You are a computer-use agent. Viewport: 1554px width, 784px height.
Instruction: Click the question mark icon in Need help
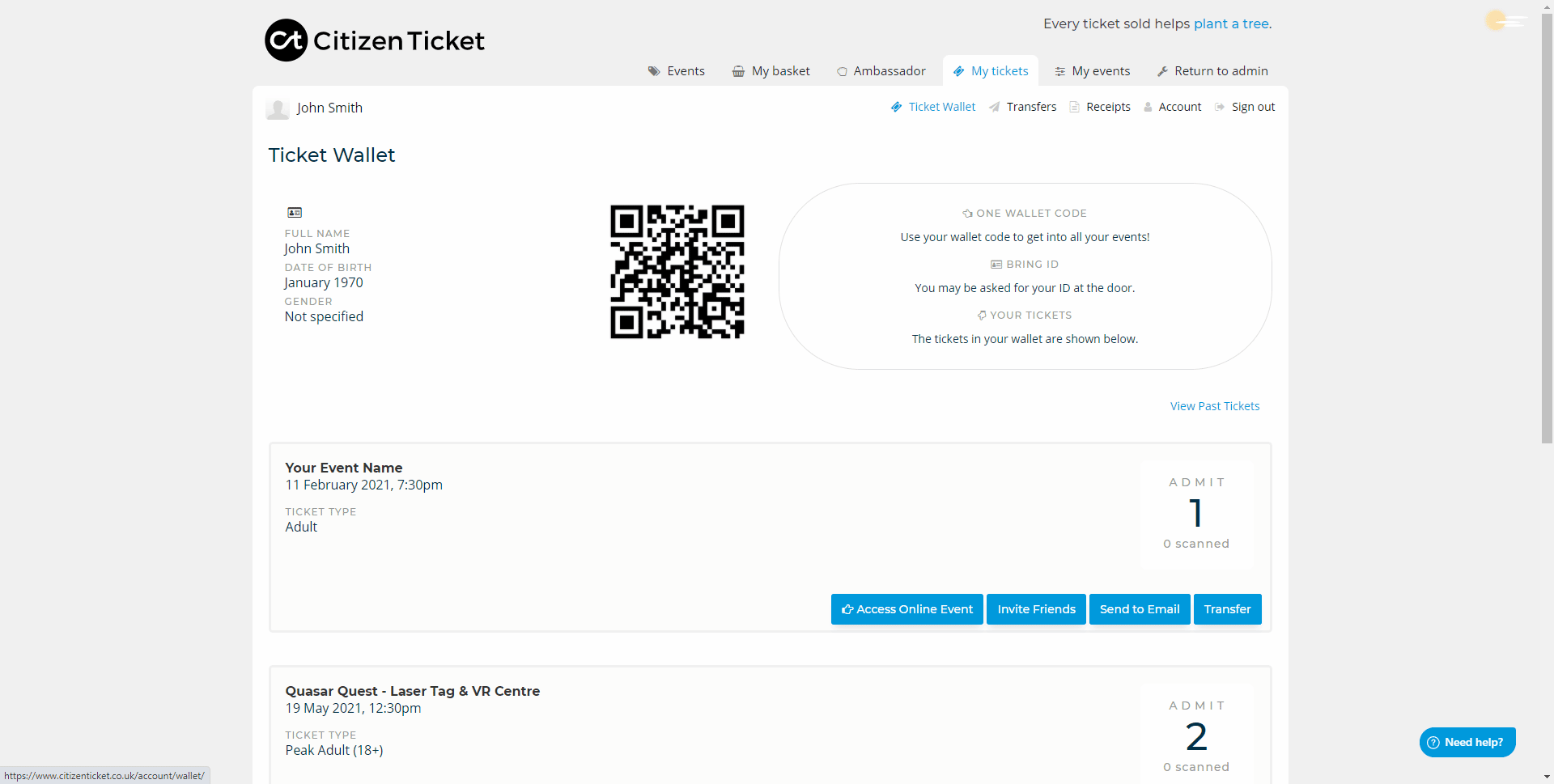[x=1433, y=743]
